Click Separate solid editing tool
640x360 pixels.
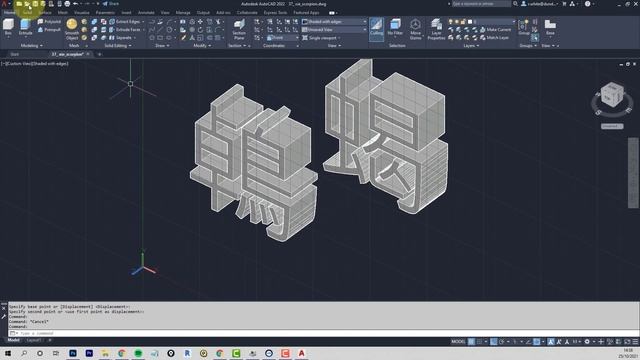coord(121,38)
